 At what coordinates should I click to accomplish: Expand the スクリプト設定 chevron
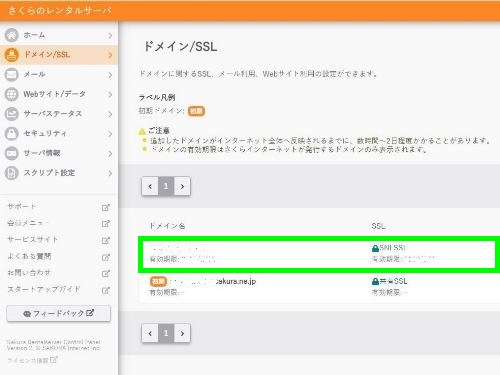110,173
